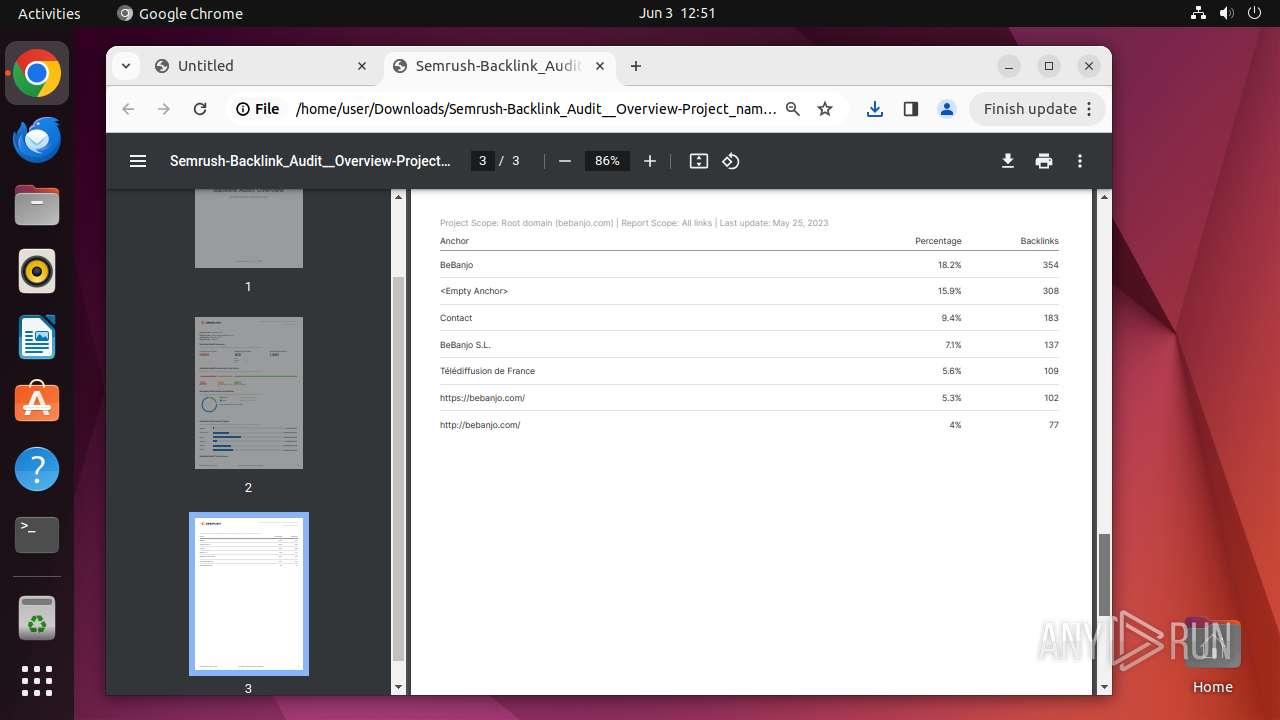Open the system power icon

(x=1254, y=13)
